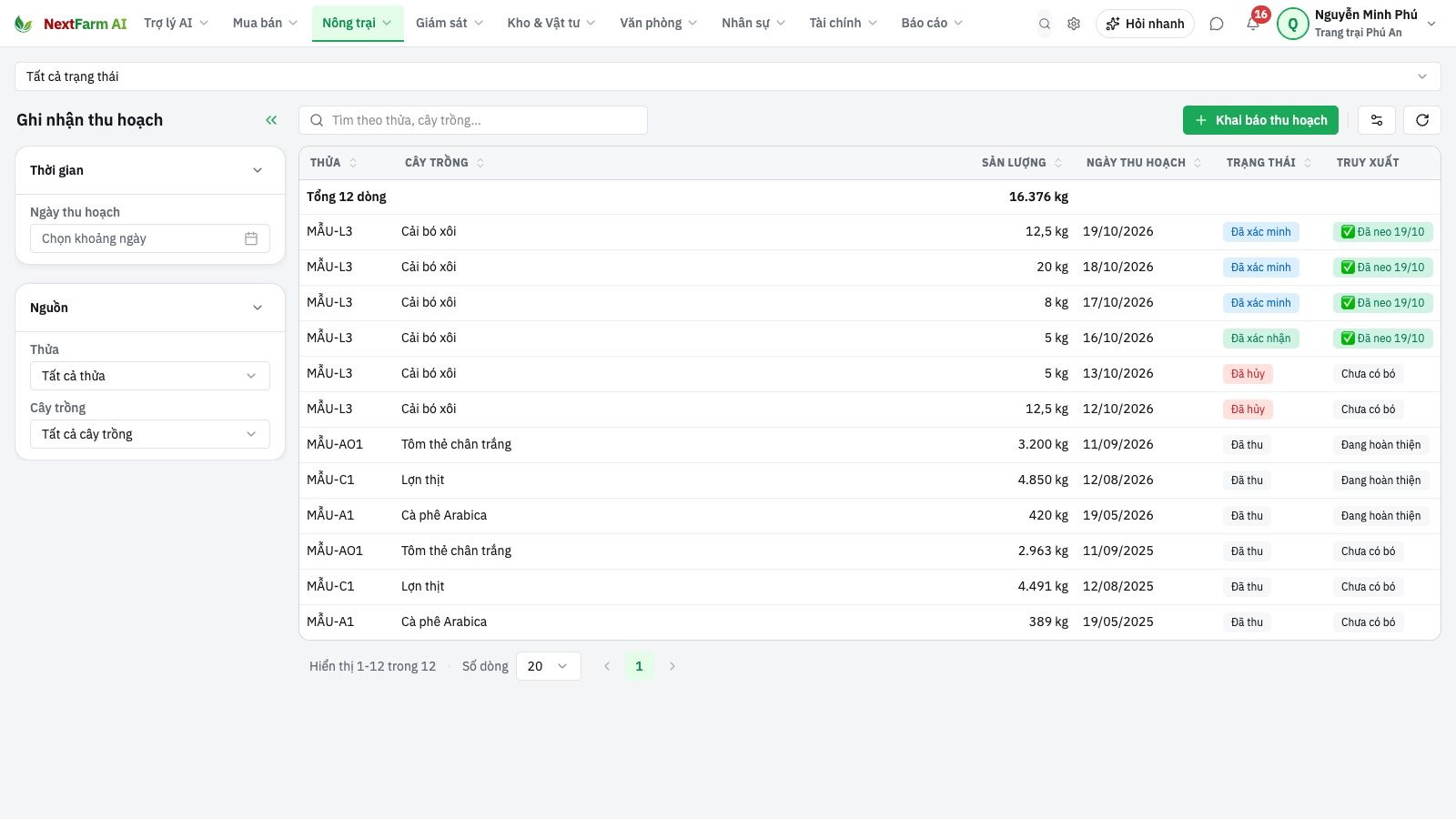Viewport: 1456px width, 819px height.
Task: Click the Hỏi nhanh button
Action: click(1145, 24)
